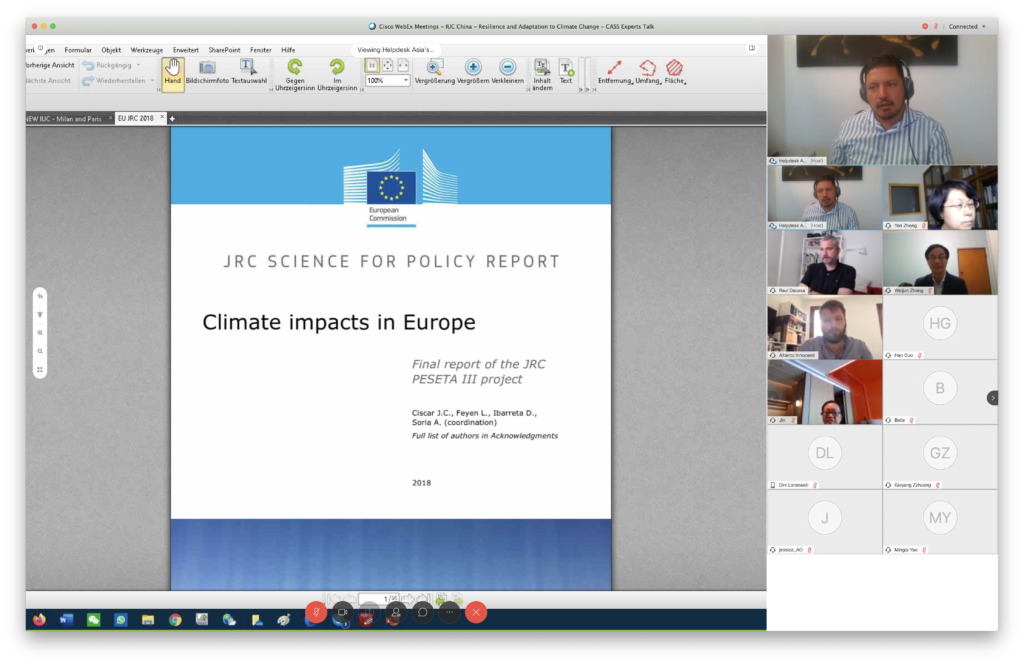Open the 100% zoom level dropdown
Image resolution: width=1024 pixels, height=665 pixels.
coord(405,80)
